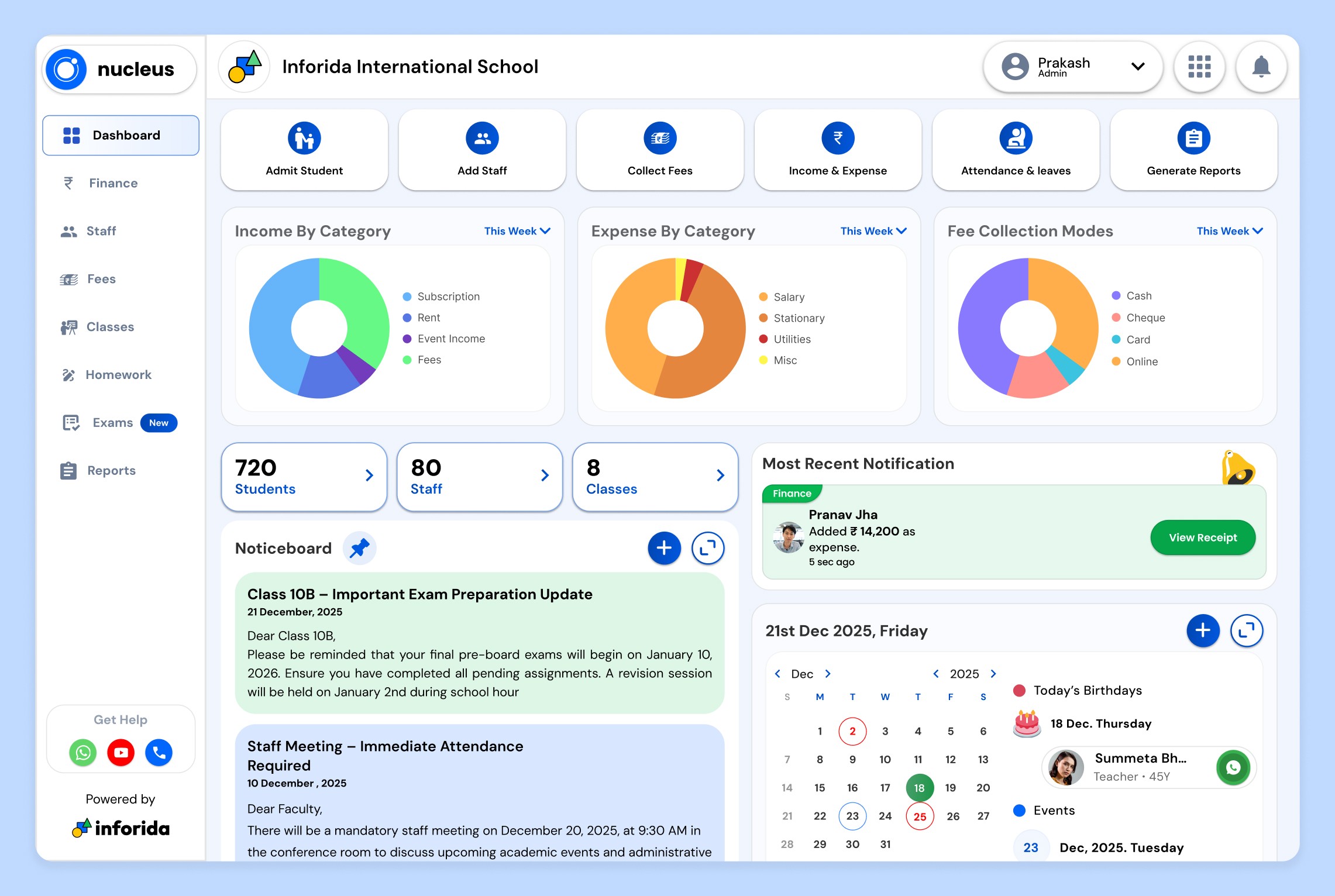Click the Salary segment color legend
1335x896 pixels.
click(763, 297)
